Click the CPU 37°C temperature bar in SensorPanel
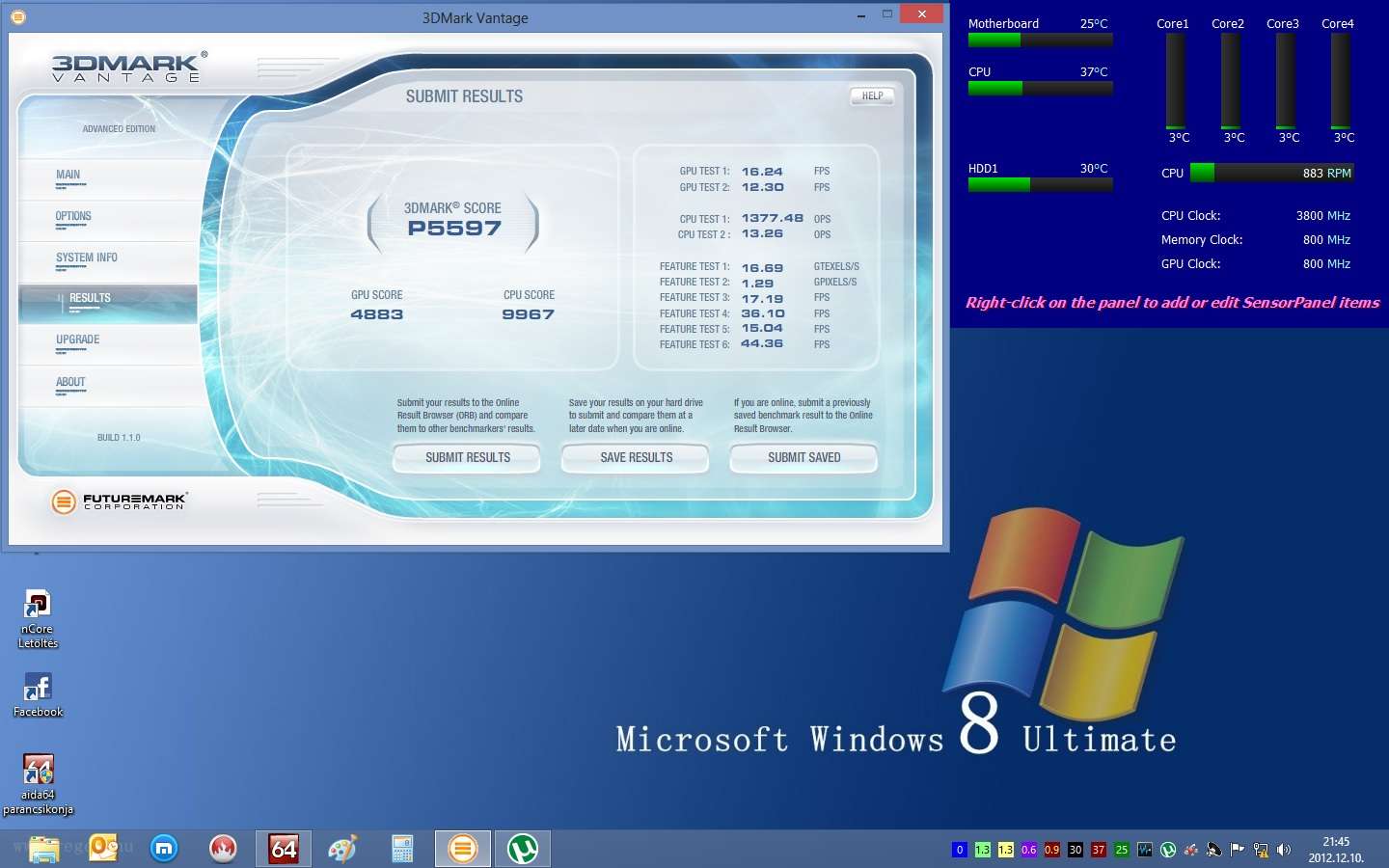 tap(1040, 89)
